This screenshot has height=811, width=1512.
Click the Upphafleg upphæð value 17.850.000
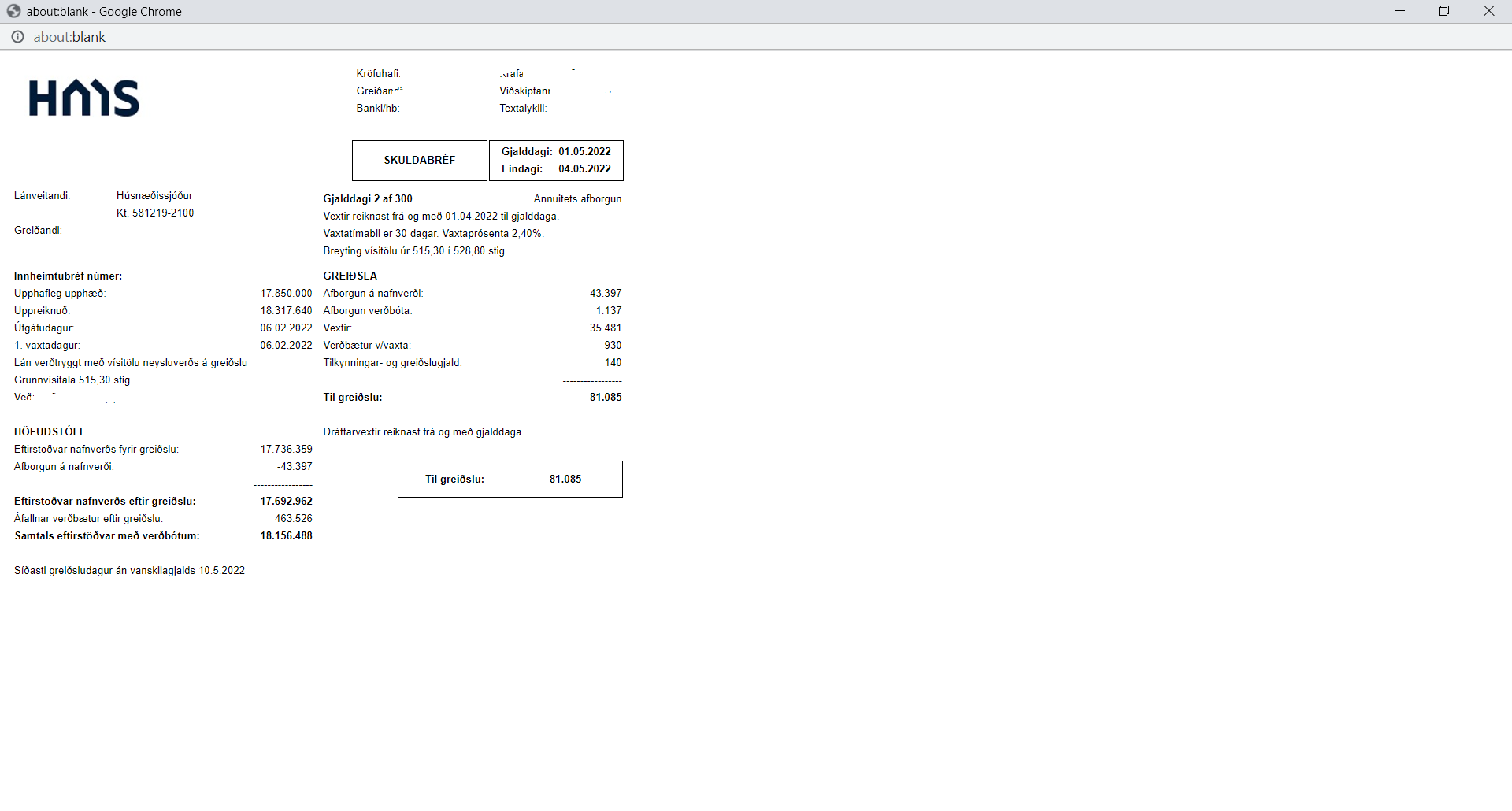pyautogui.click(x=286, y=294)
